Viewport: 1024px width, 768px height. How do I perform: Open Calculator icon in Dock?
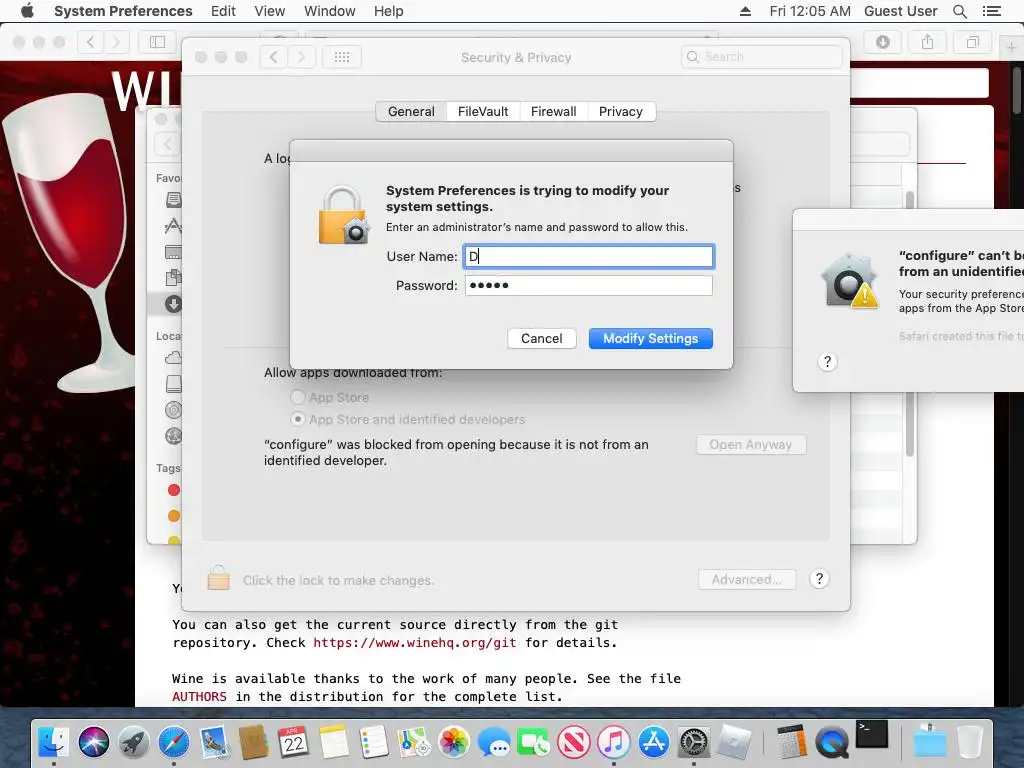pyautogui.click(x=792, y=743)
